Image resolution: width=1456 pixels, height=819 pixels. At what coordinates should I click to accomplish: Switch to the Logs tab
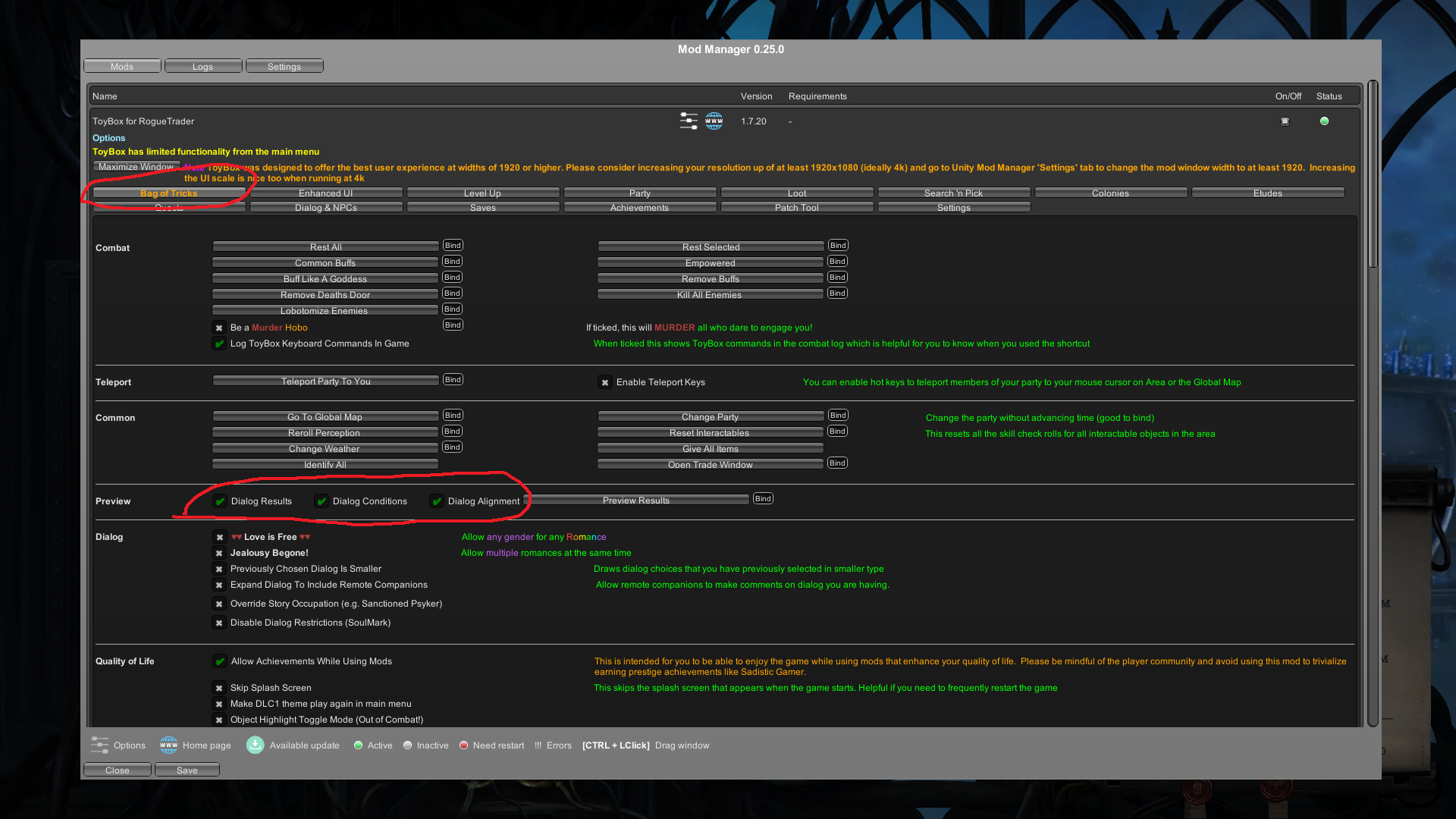click(x=202, y=67)
